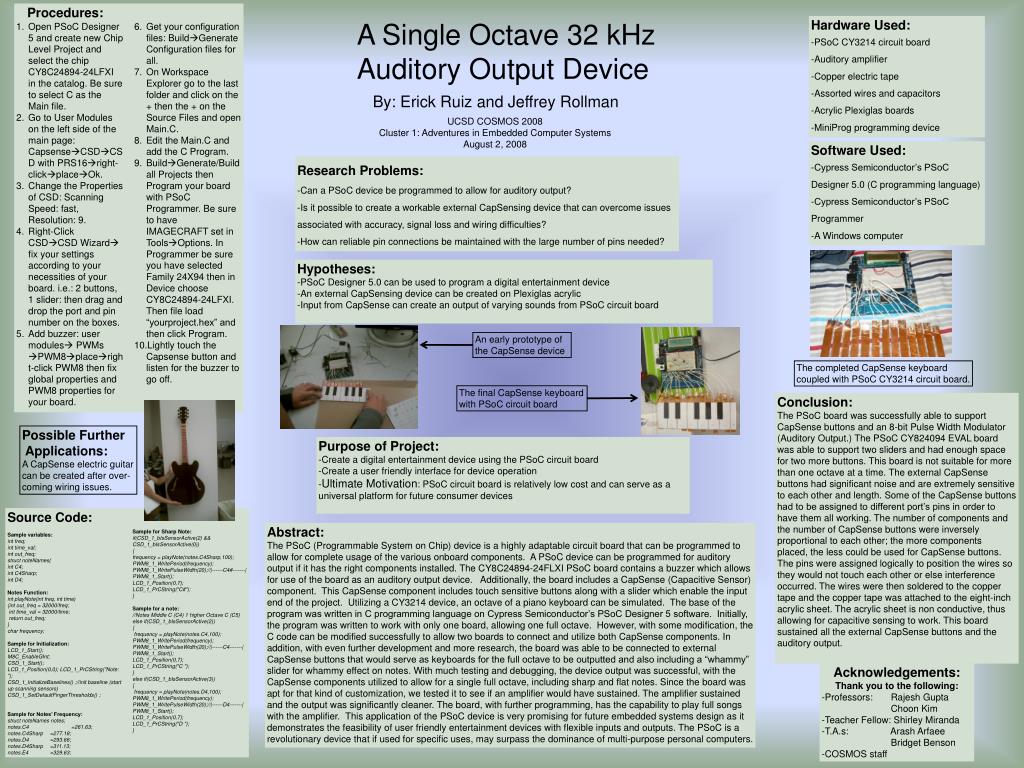This screenshot has height=768, width=1024.
Task: Select the Software Used heading
Action: tap(858, 150)
